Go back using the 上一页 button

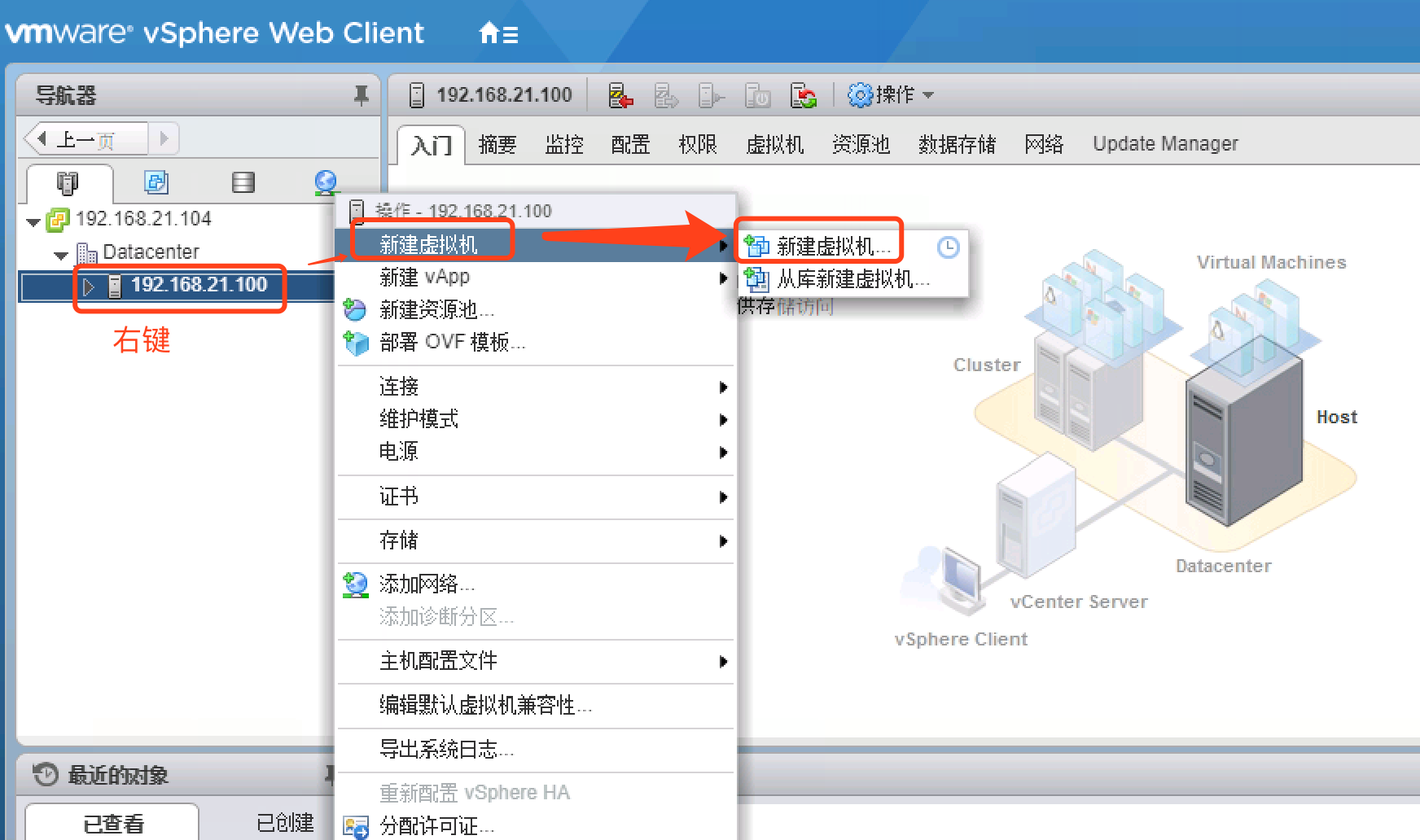(x=86, y=139)
